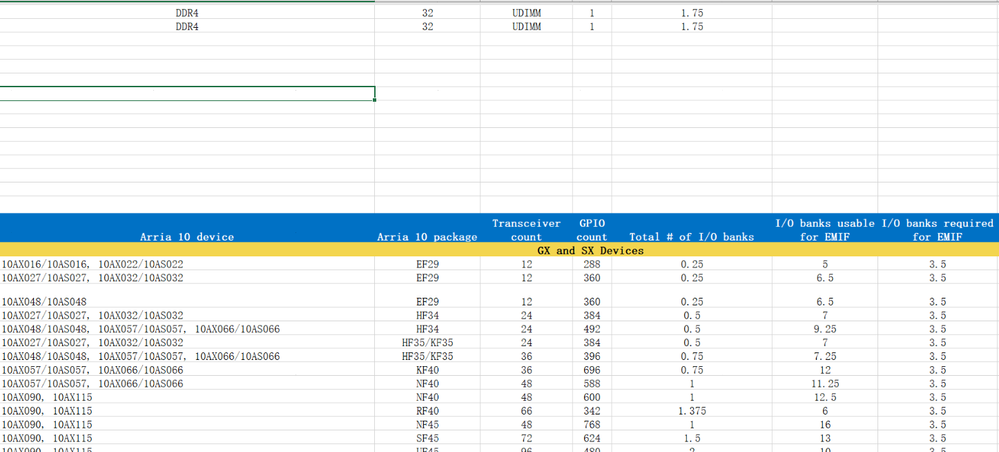This screenshot has height=452, width=999.
Task: Select I/O banks value 1.5 in the SF45 row
Action: pyautogui.click(x=691, y=439)
